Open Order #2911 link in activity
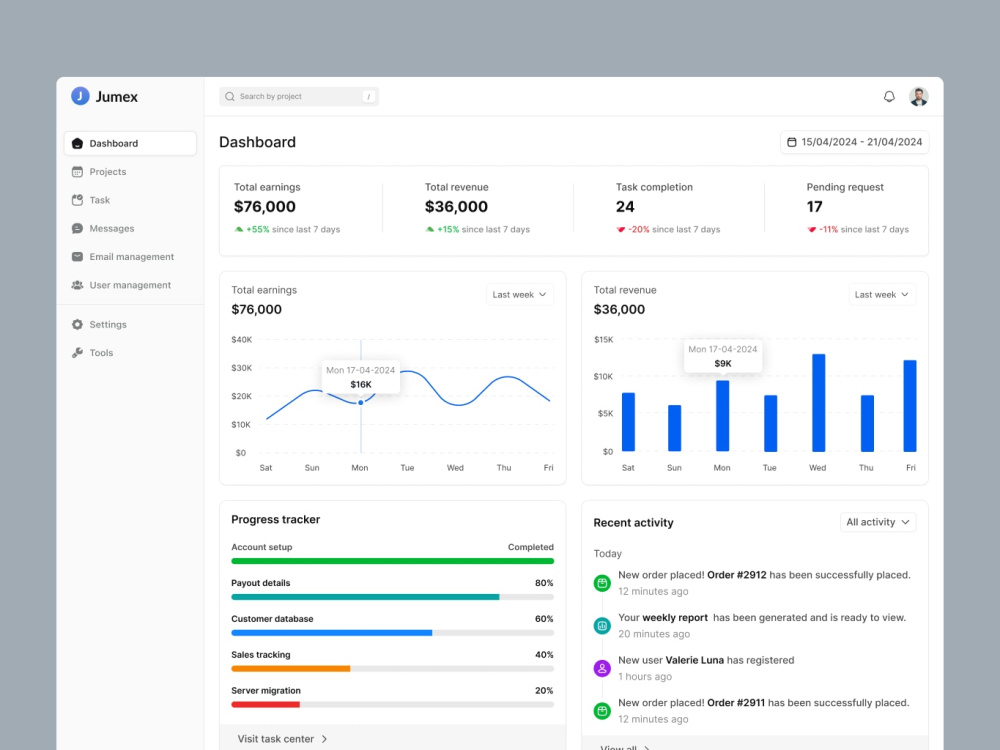 736,703
